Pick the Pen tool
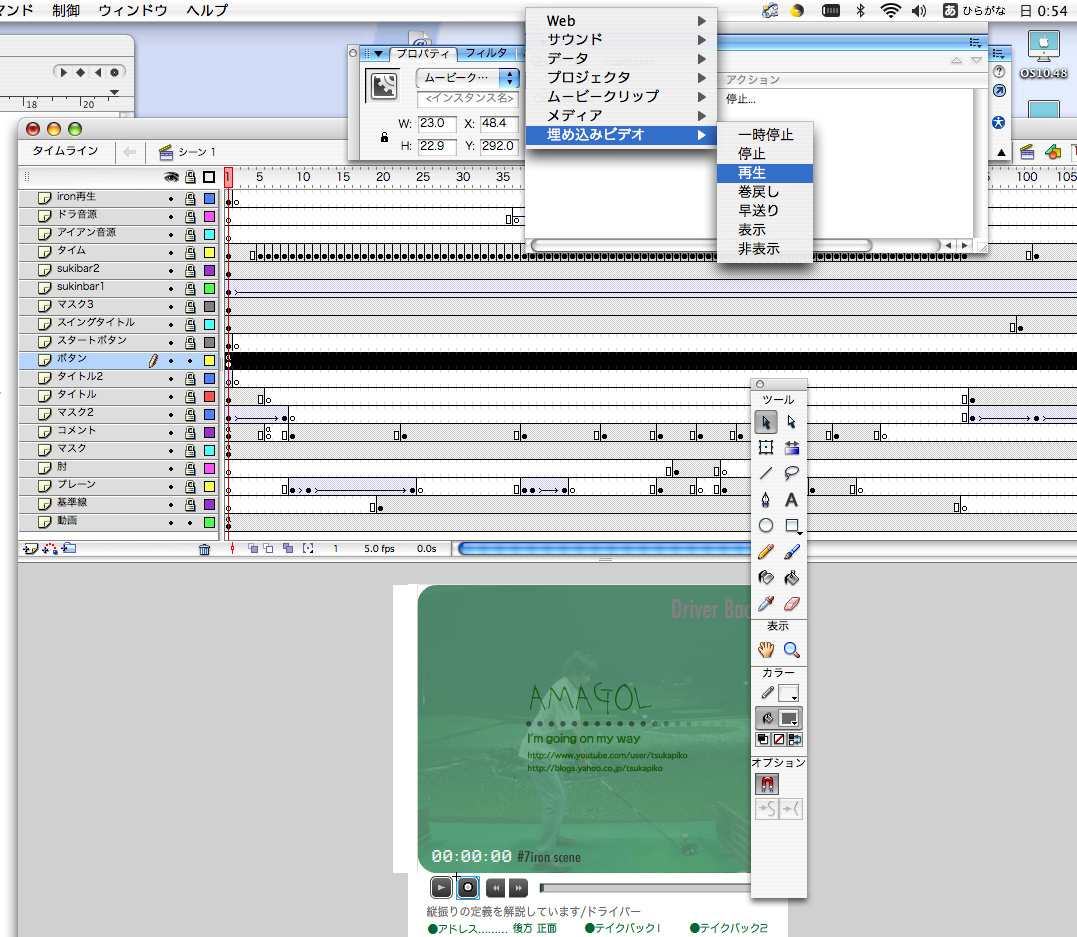The height and width of the screenshot is (937, 1077). coord(766,499)
